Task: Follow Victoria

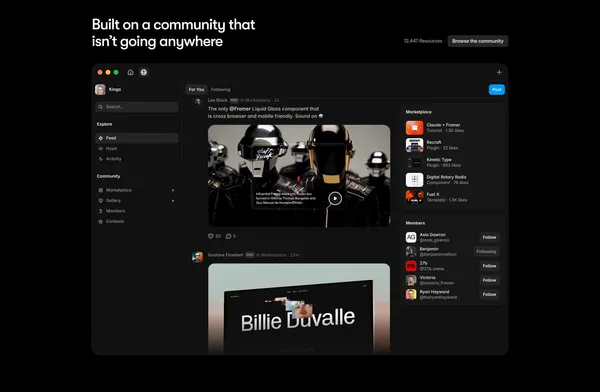Action: point(489,280)
